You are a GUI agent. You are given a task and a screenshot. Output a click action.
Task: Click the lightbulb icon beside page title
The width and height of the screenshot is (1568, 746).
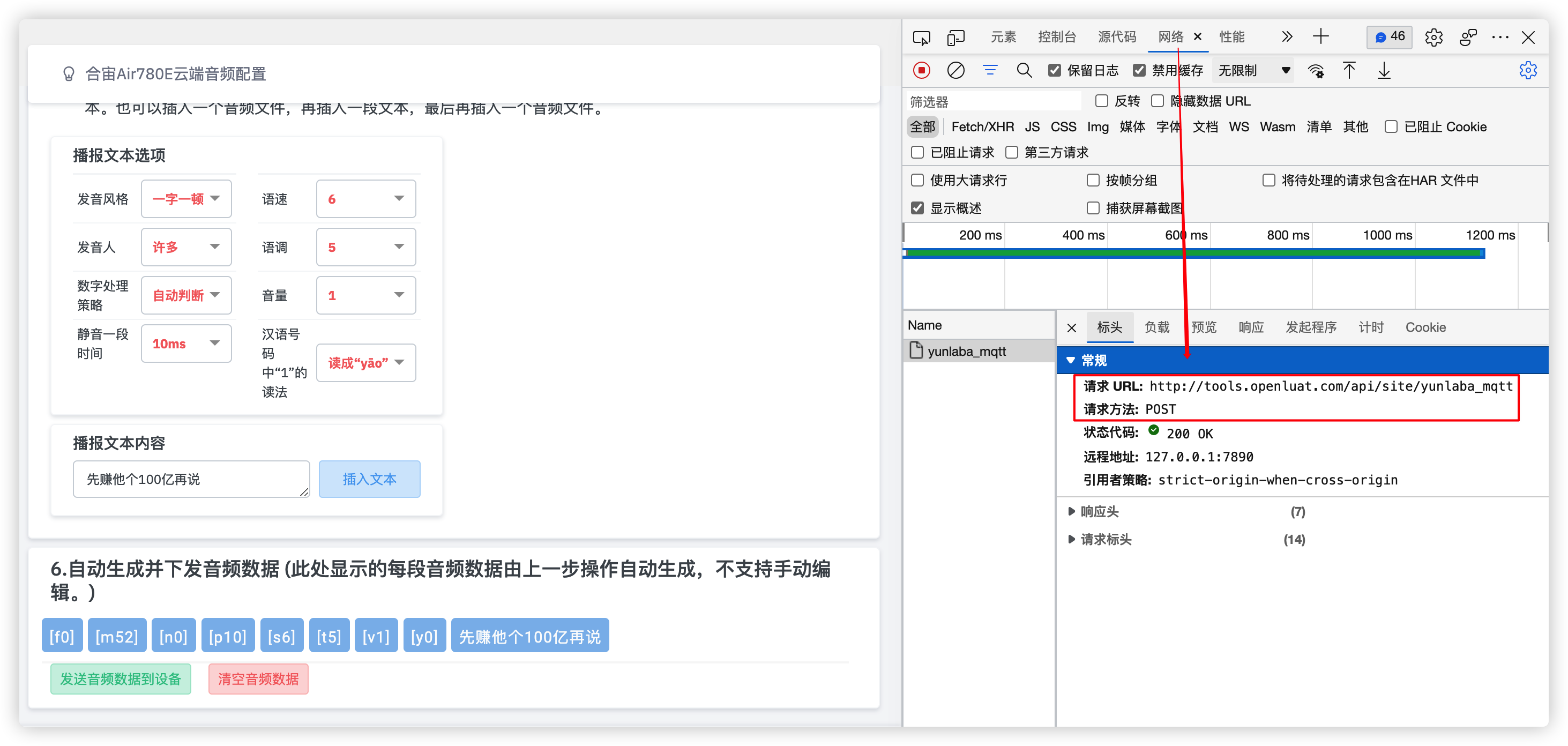point(69,73)
